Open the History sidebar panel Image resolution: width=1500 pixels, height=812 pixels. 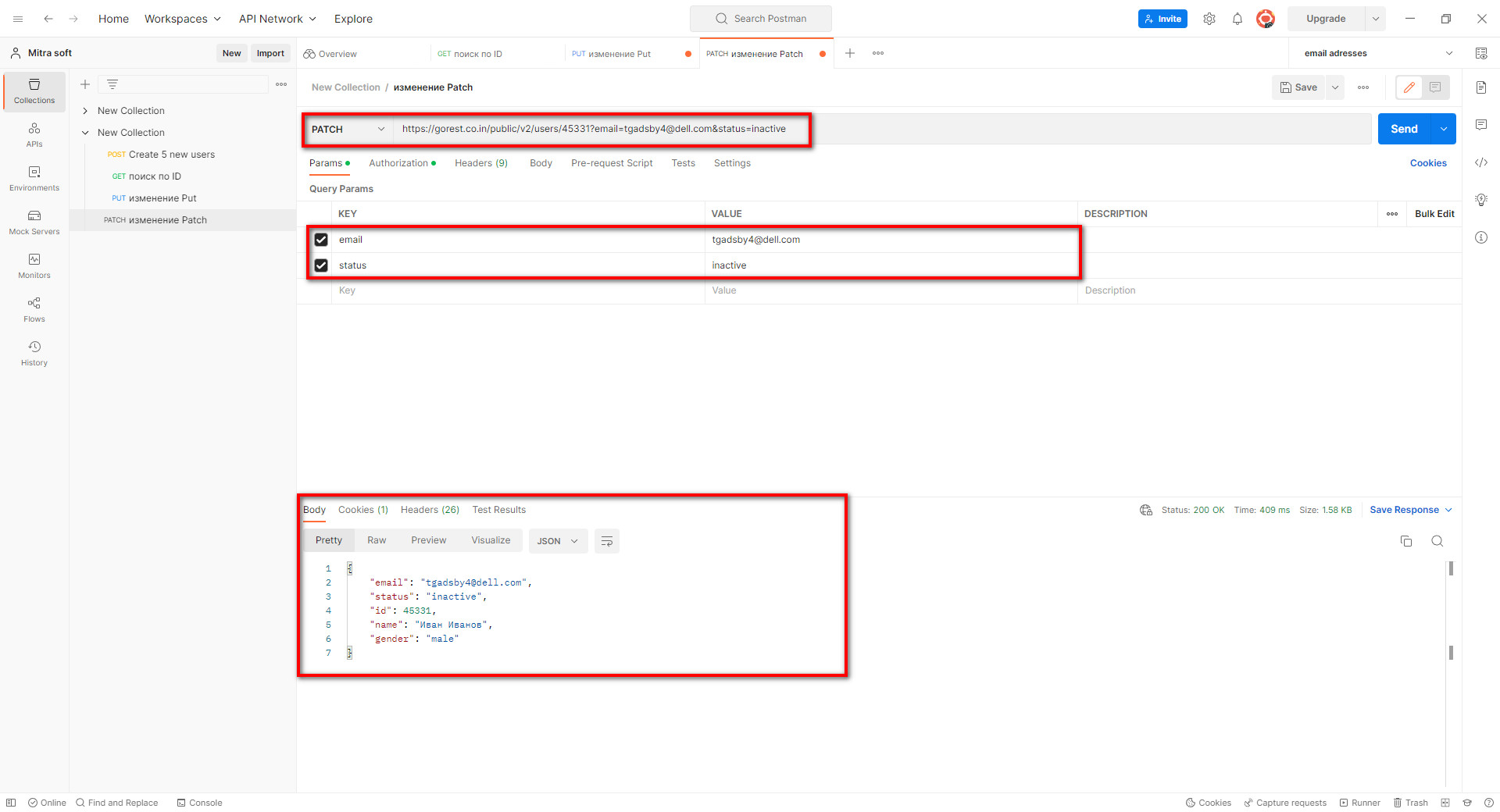coord(34,354)
